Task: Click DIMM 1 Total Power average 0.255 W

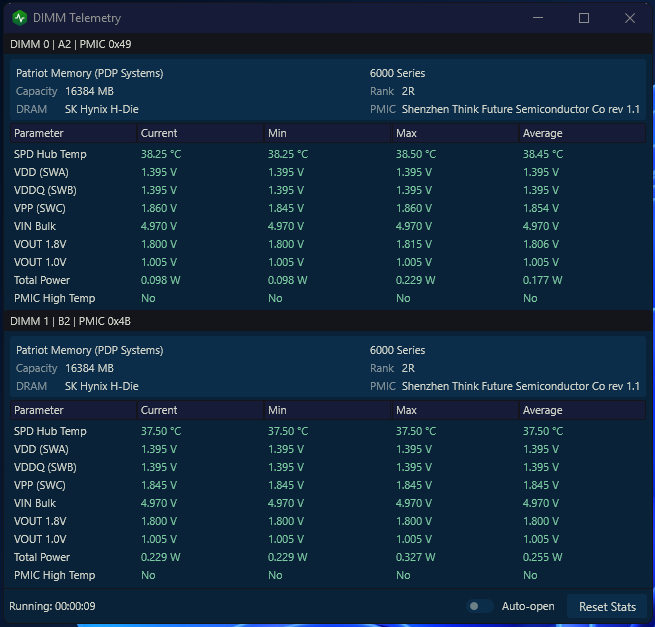Action: point(542,557)
